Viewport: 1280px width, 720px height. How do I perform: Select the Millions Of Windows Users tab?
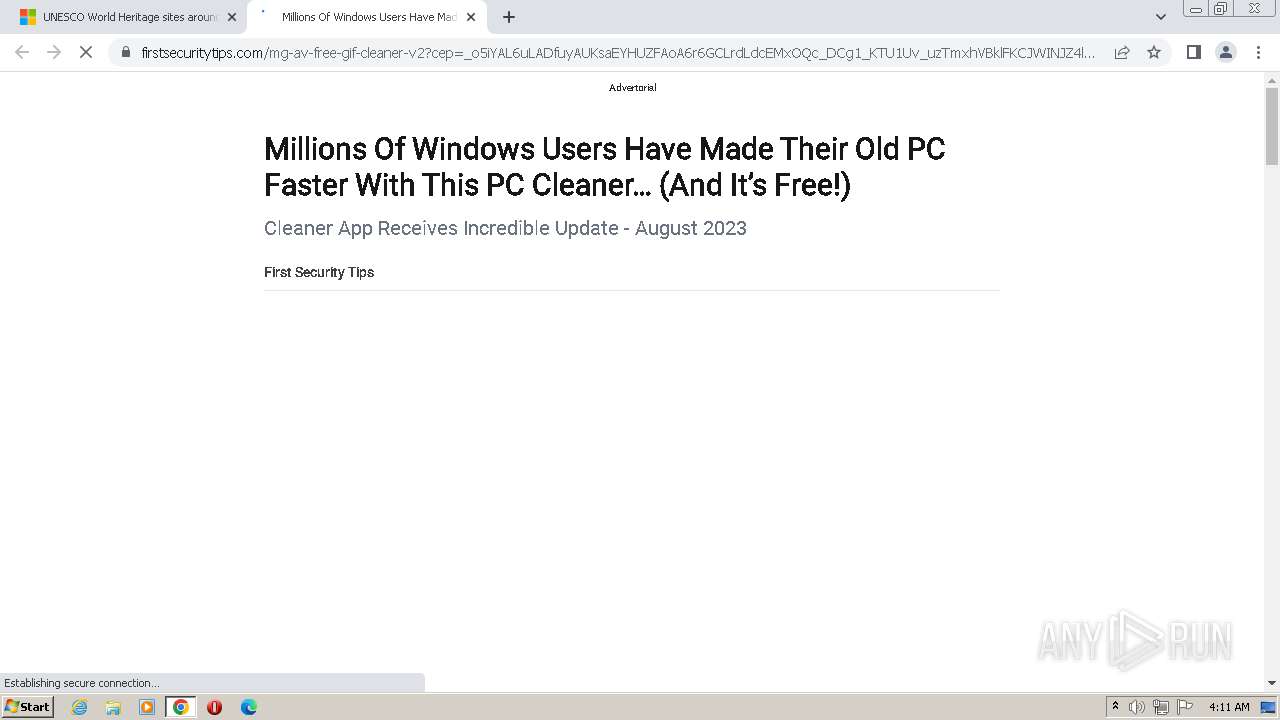(x=368, y=17)
